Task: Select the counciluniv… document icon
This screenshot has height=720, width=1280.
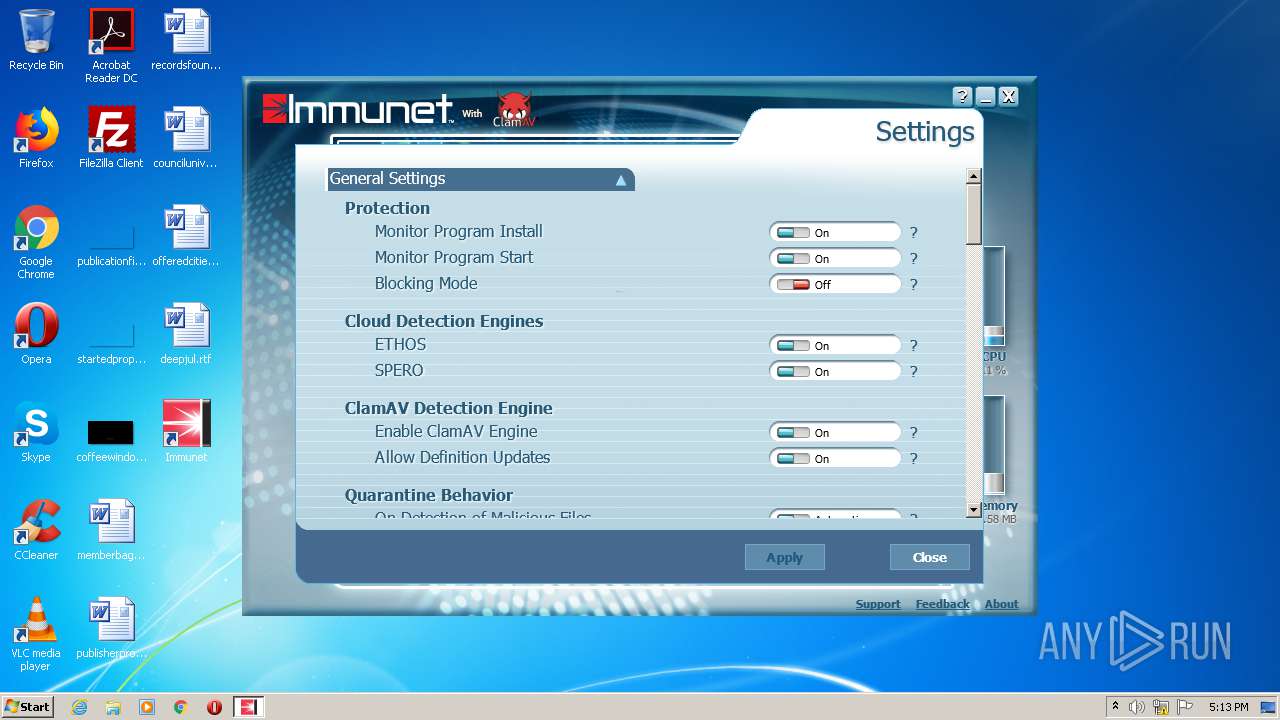Action: tap(186, 138)
